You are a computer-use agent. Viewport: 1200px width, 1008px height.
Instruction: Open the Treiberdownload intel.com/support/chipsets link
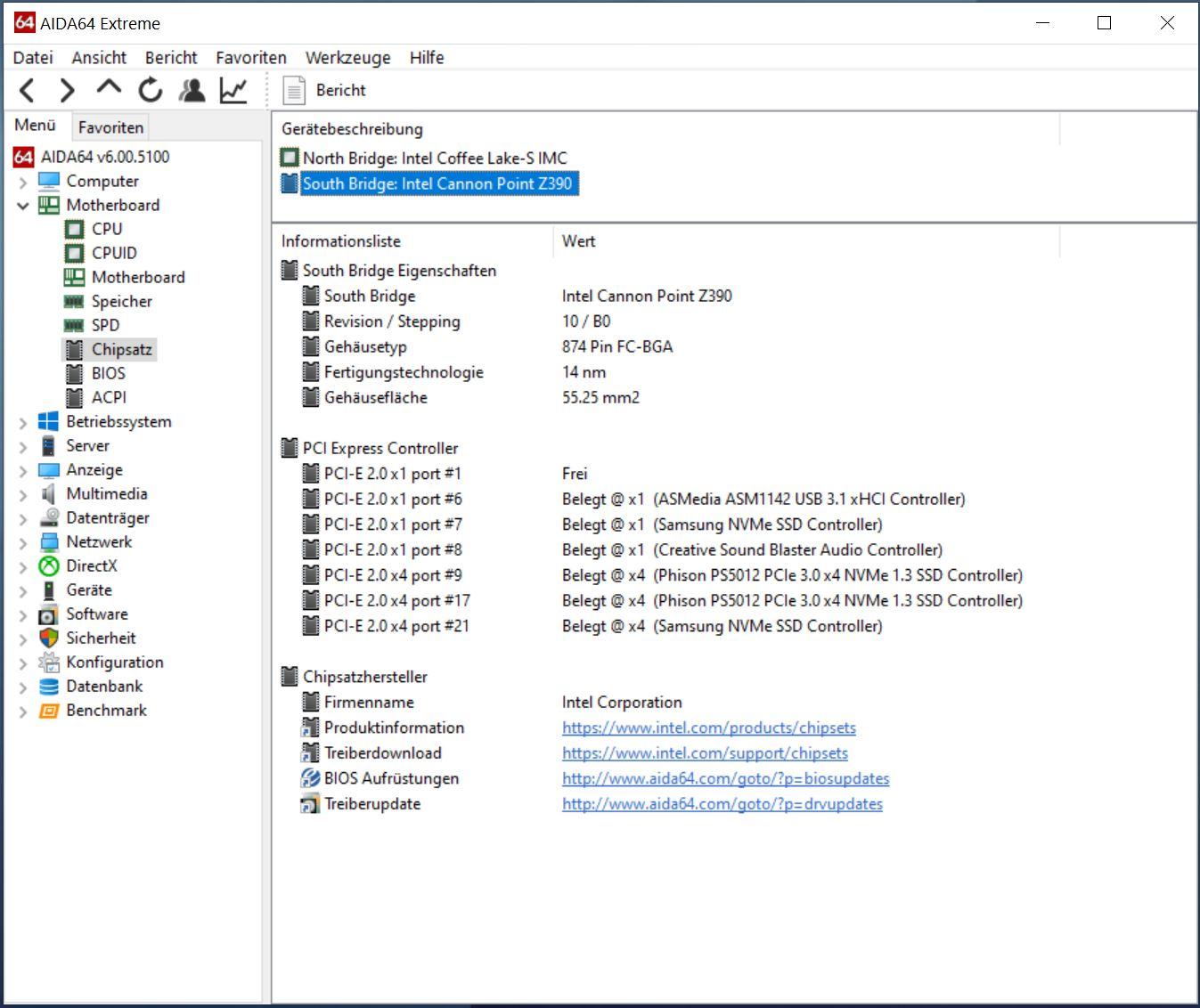click(705, 753)
